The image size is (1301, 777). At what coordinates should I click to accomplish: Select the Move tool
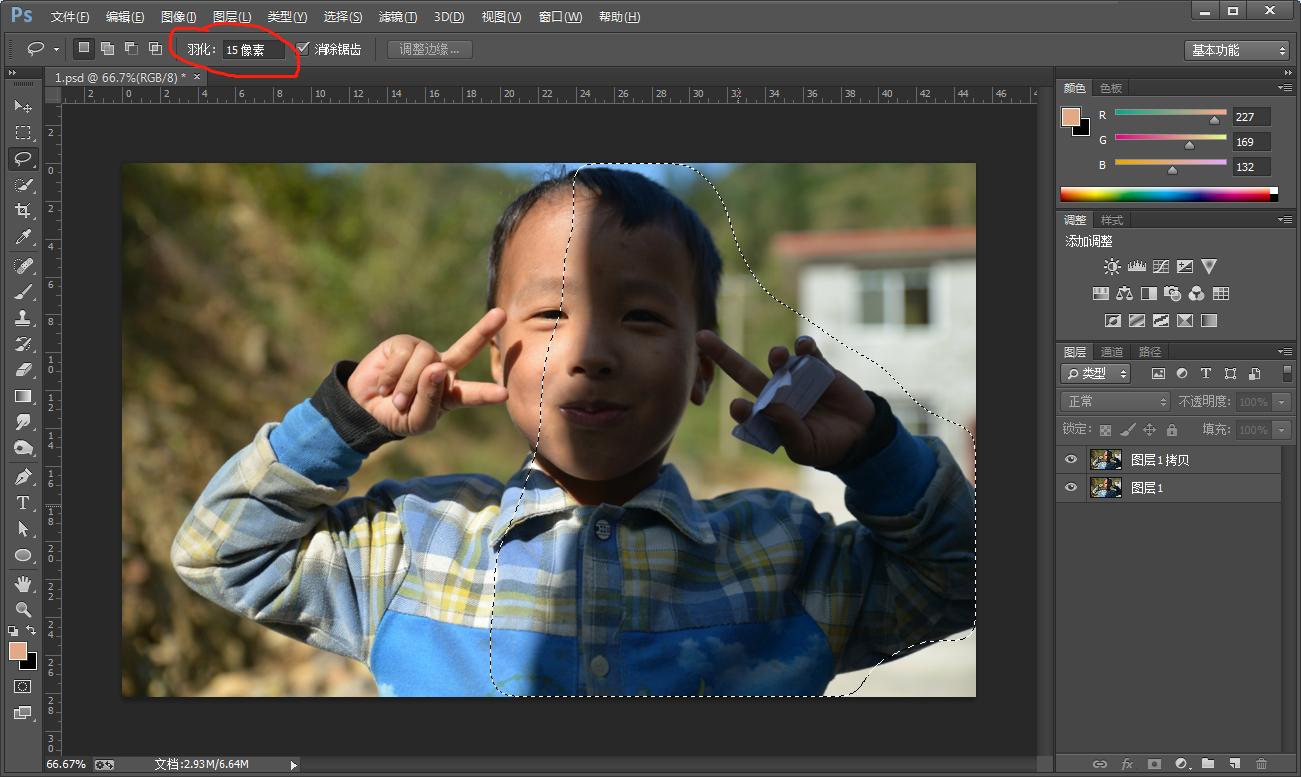click(x=23, y=106)
